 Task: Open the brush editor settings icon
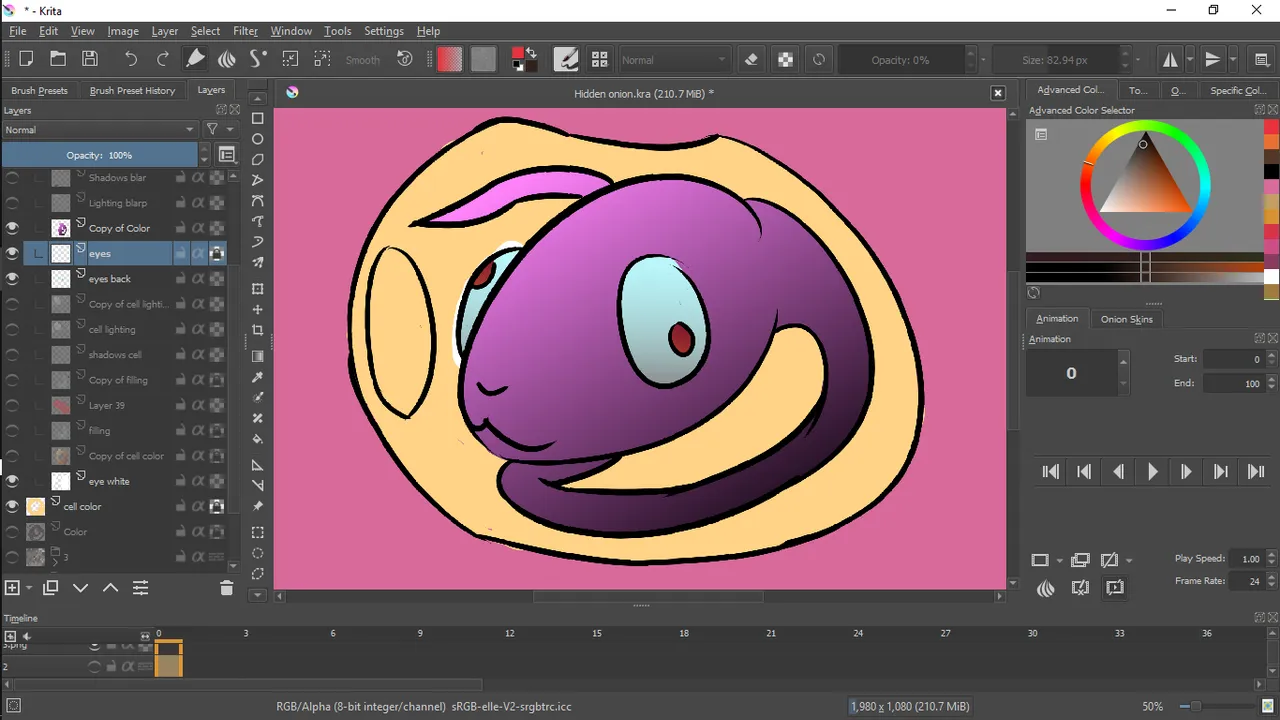(x=566, y=59)
